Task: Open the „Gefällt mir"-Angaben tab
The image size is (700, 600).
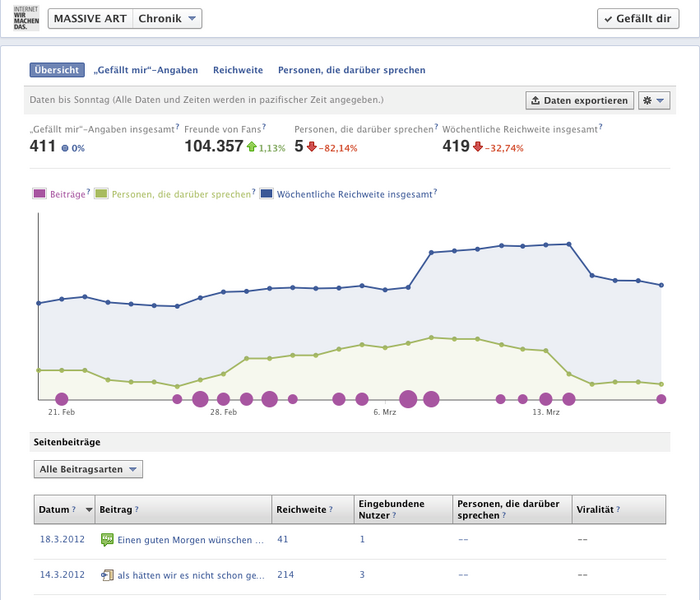Action: point(145,70)
